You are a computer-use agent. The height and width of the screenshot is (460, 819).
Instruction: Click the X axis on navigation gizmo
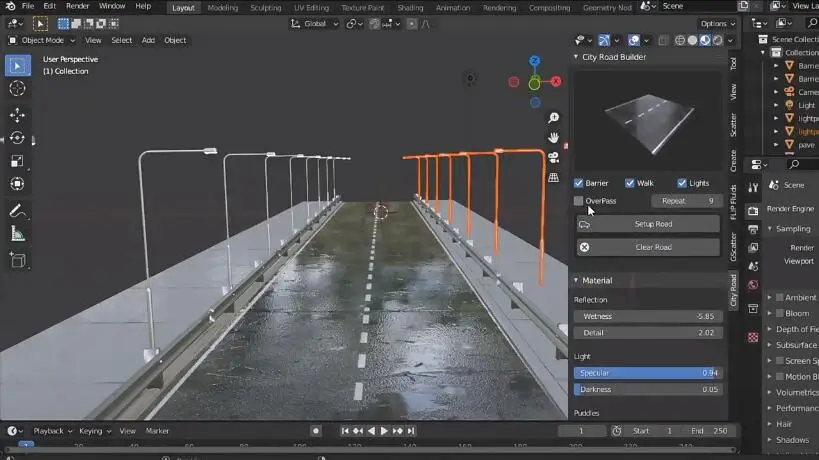click(x=556, y=81)
